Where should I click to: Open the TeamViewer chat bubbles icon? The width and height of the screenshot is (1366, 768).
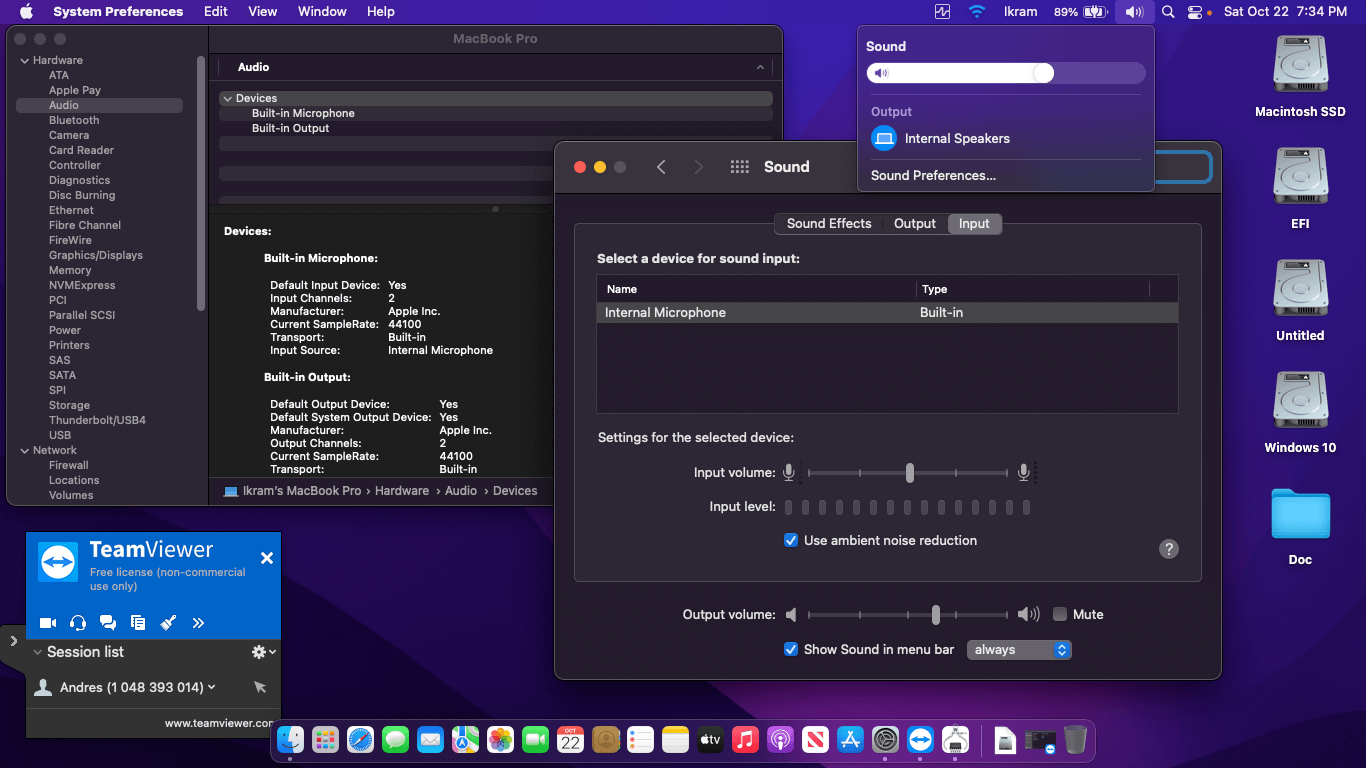[x=108, y=623]
